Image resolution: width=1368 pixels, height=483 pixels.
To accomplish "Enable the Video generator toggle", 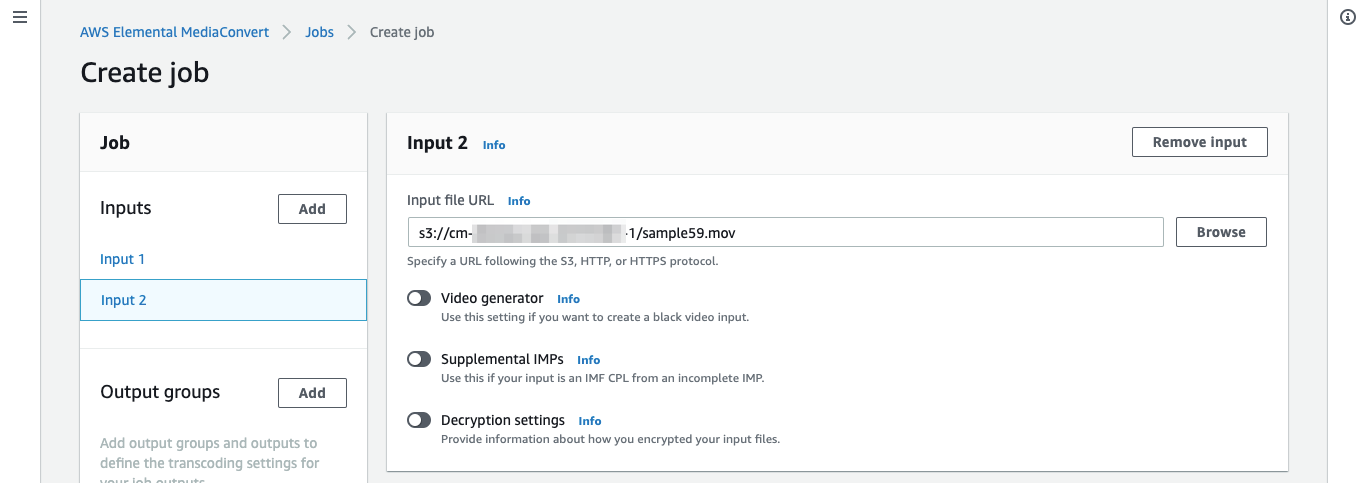I will tap(419, 298).
